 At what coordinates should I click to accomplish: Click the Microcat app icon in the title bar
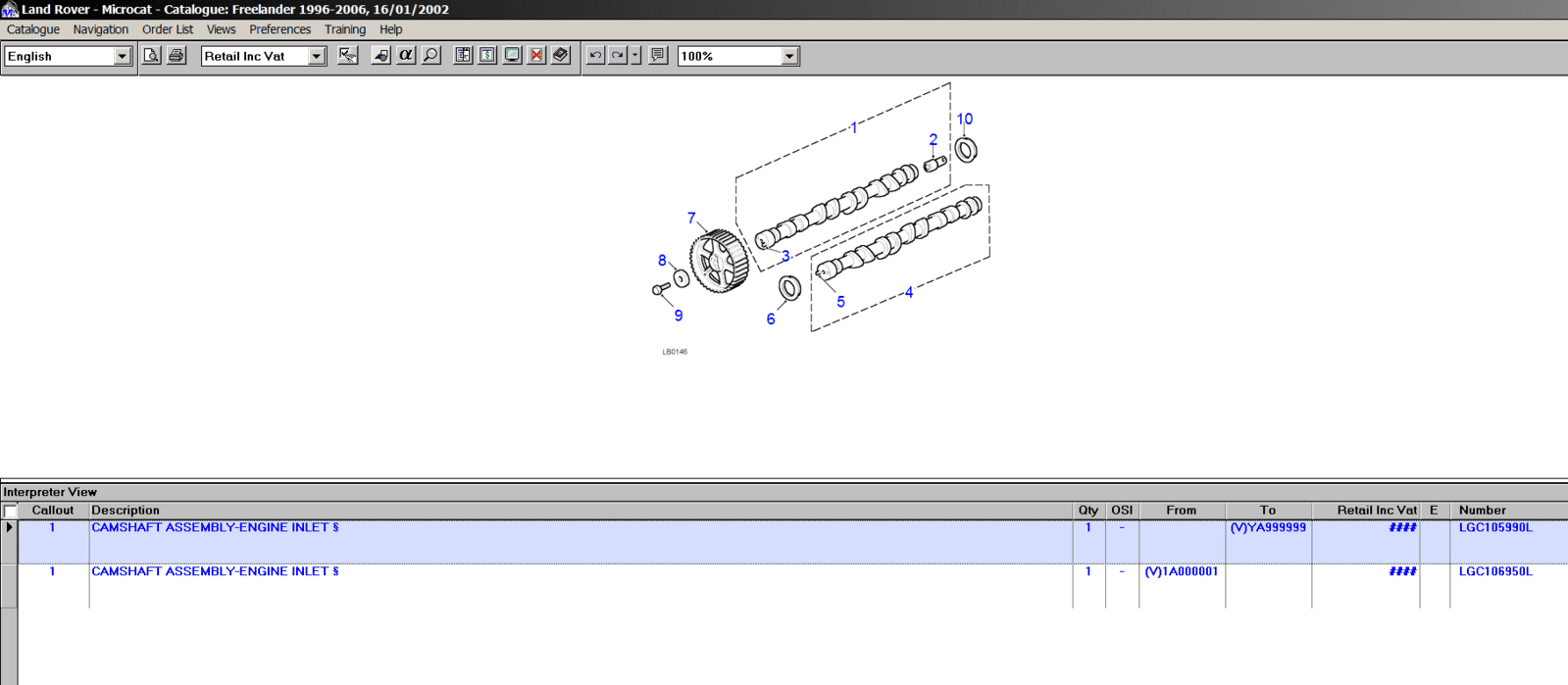click(x=10, y=10)
